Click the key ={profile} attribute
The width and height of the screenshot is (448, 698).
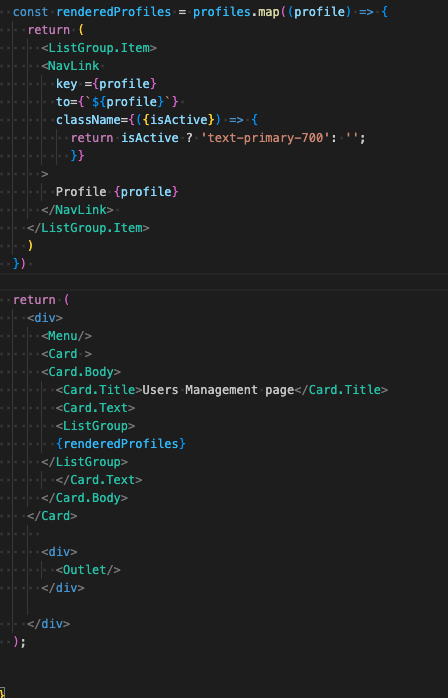point(106,84)
